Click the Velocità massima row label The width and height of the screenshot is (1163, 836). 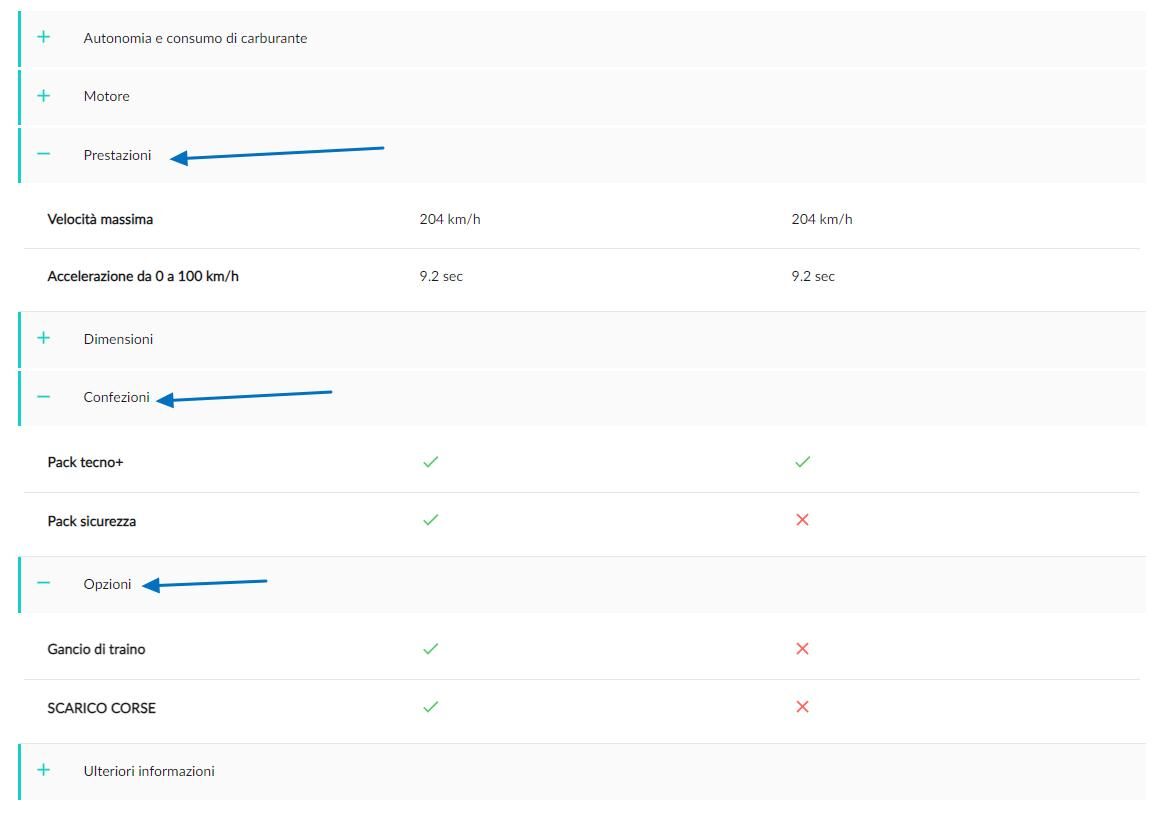pyautogui.click(x=100, y=219)
